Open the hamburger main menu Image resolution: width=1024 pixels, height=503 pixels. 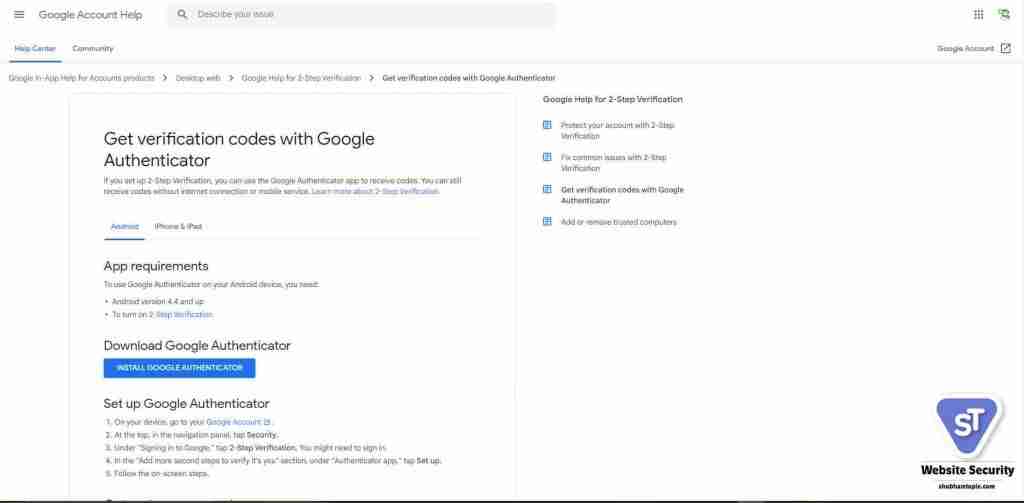tap(19, 14)
